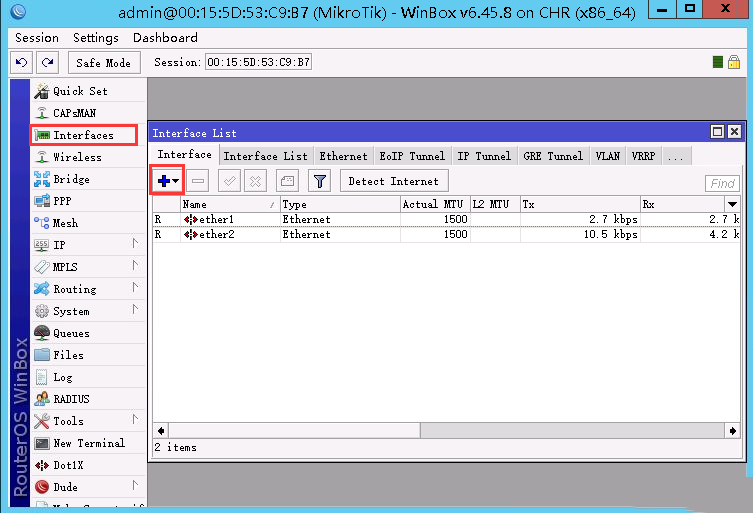Click the blue plus add interface button
The width and height of the screenshot is (753, 513).
167,181
